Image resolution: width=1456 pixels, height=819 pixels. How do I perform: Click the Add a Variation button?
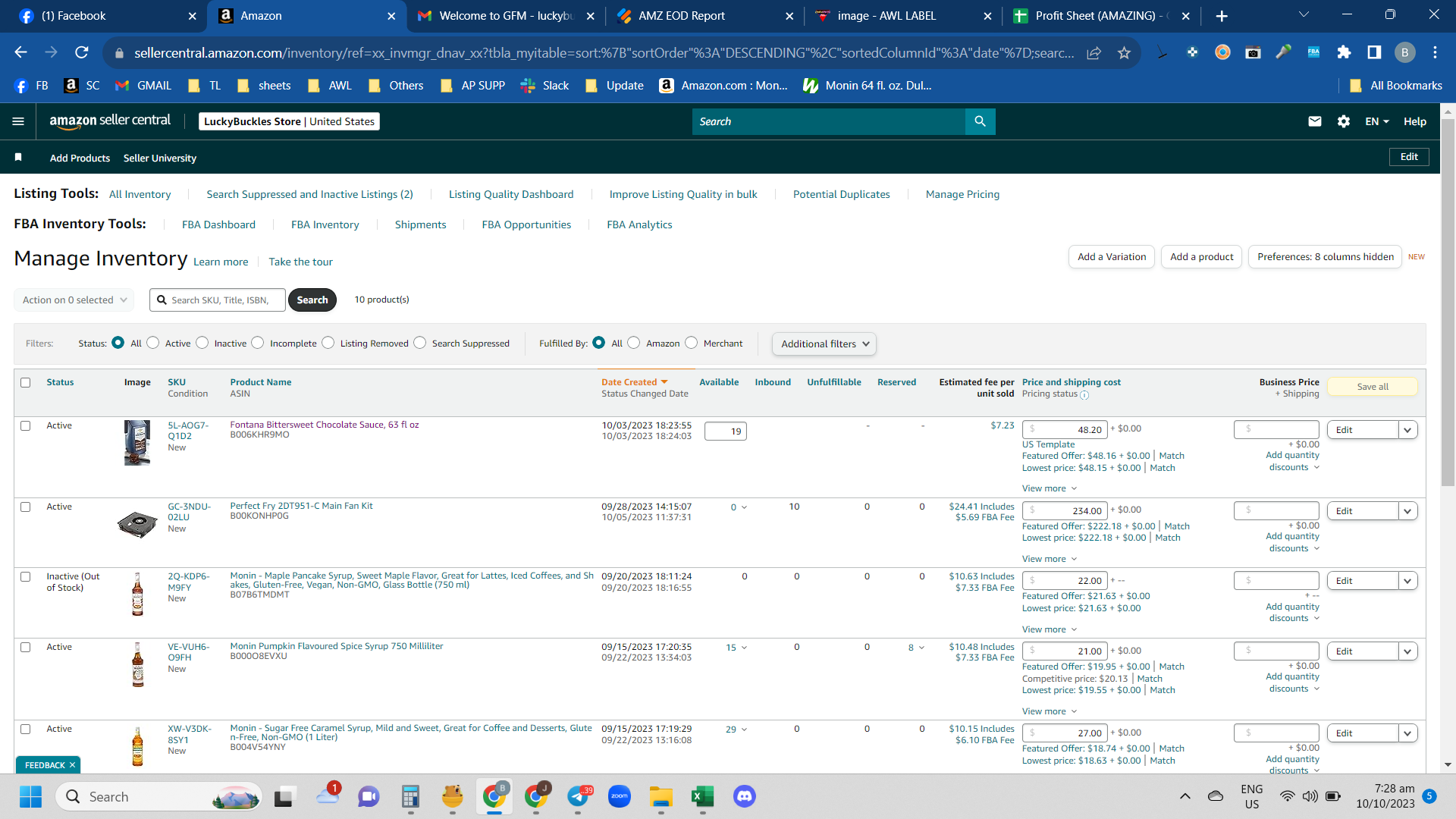tap(1112, 257)
